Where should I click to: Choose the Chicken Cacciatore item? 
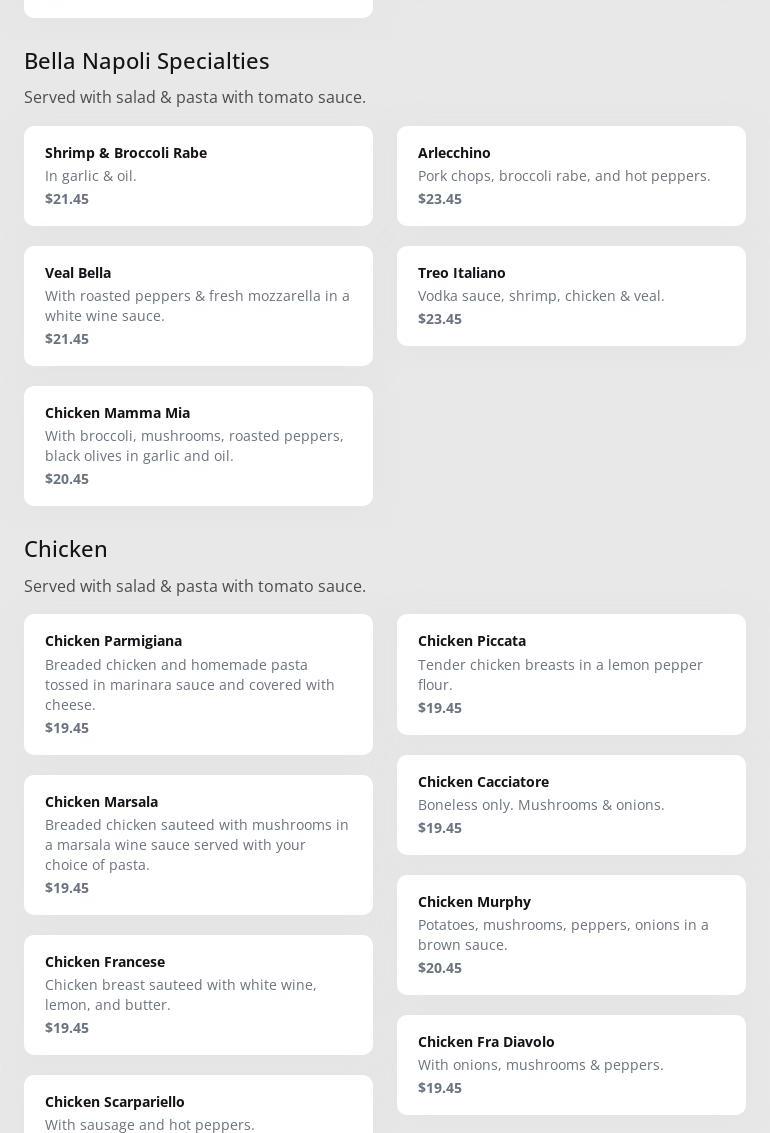pos(571,804)
